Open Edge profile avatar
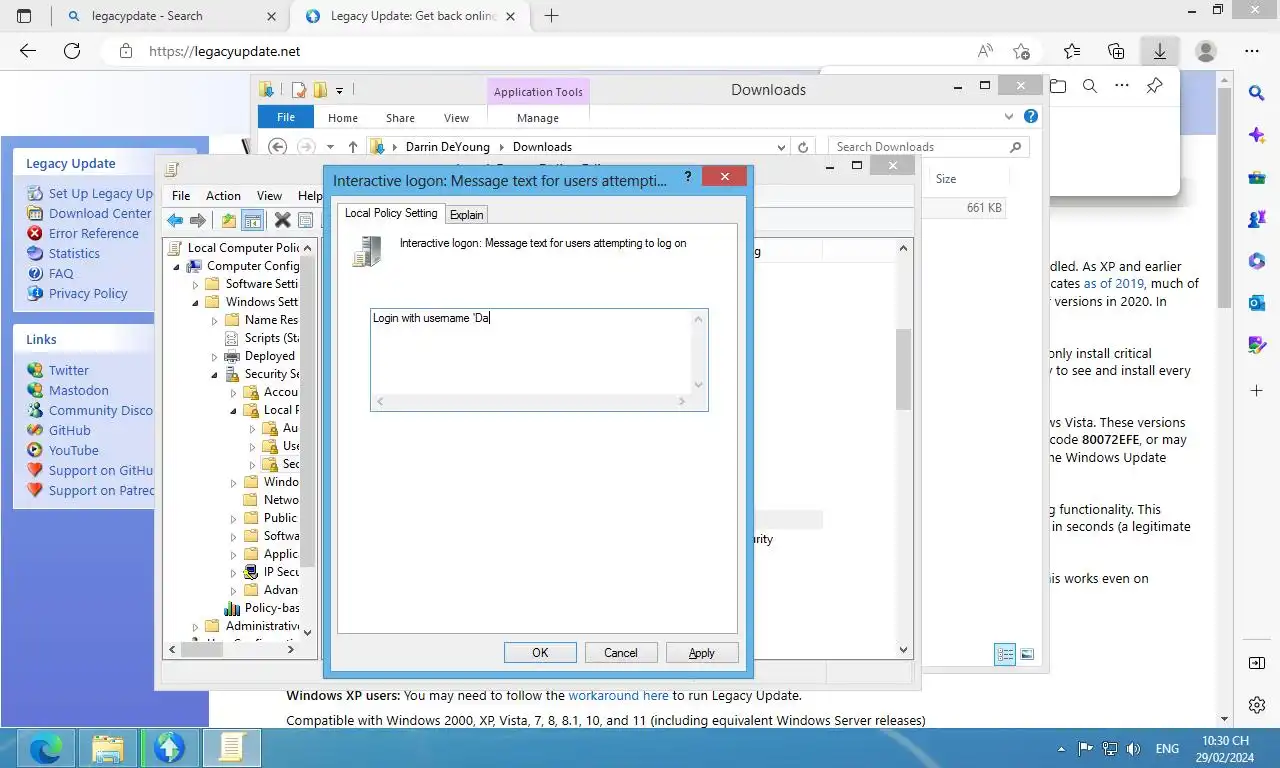 pos(1206,51)
